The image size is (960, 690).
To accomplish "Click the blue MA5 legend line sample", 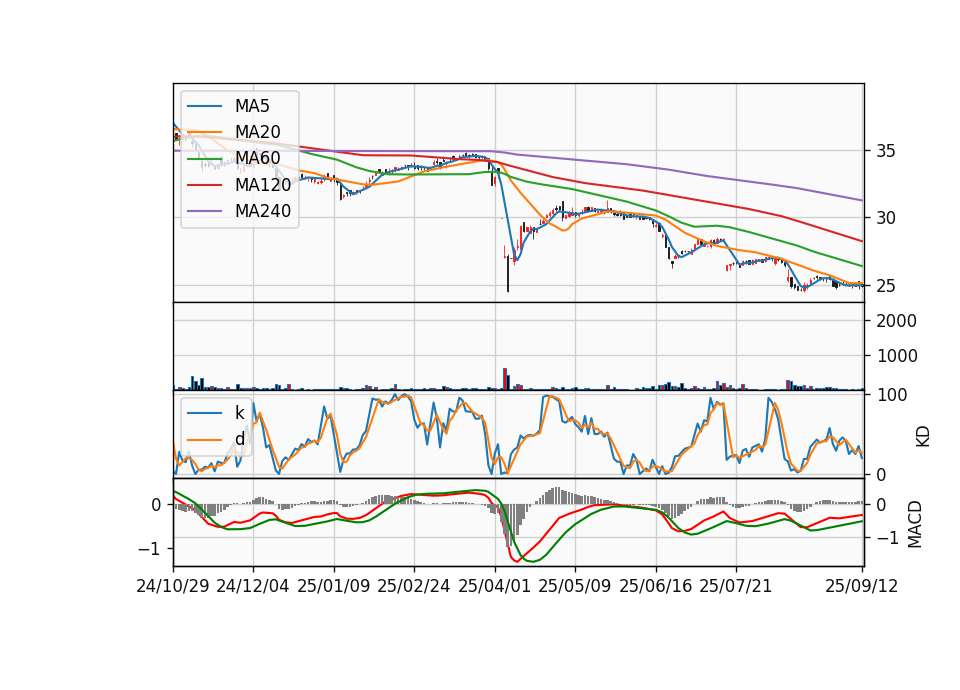I will pyautogui.click(x=204, y=107).
